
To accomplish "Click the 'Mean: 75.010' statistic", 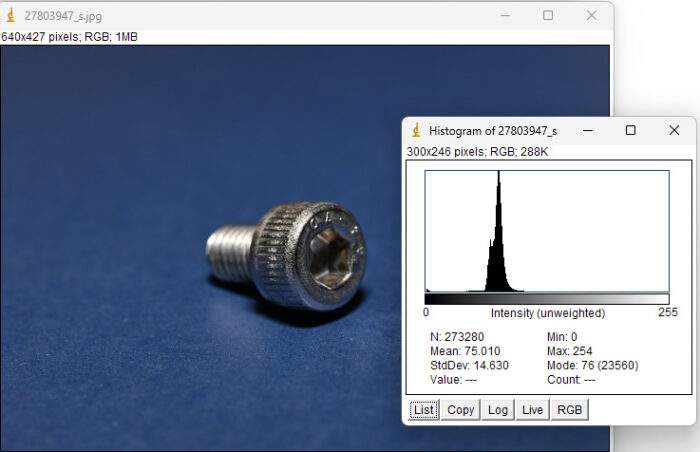I will (x=465, y=351).
